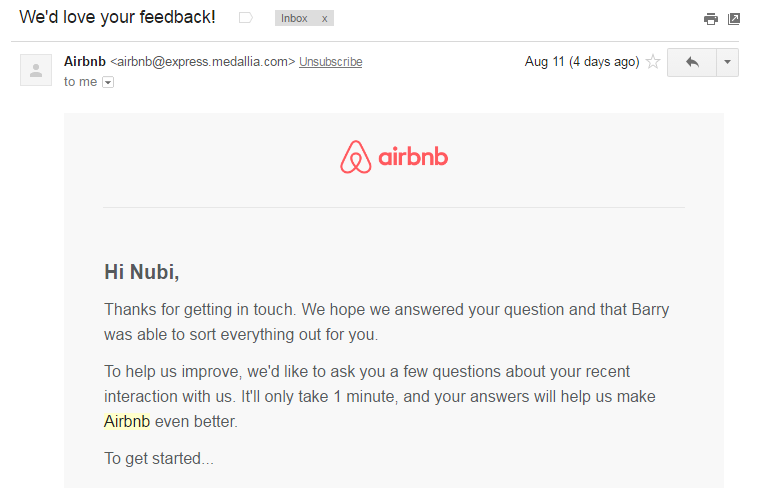This screenshot has width=757, height=488.
Task: Click the sender name Airbnb
Action: click(84, 62)
